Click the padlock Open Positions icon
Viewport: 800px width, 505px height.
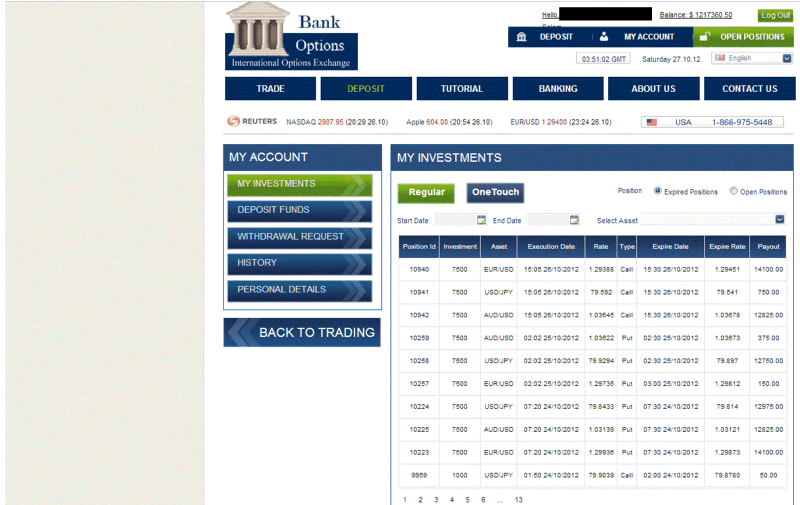click(705, 37)
